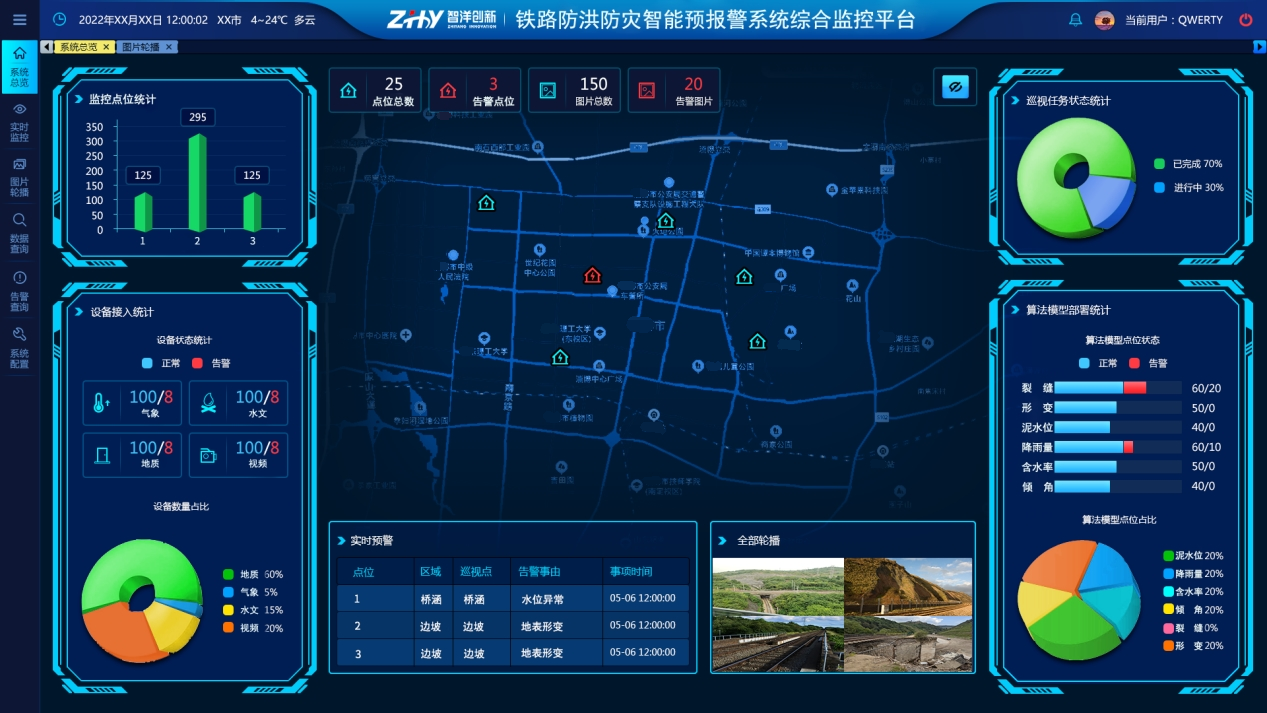Click the red alarm house marker on map

pos(592,275)
